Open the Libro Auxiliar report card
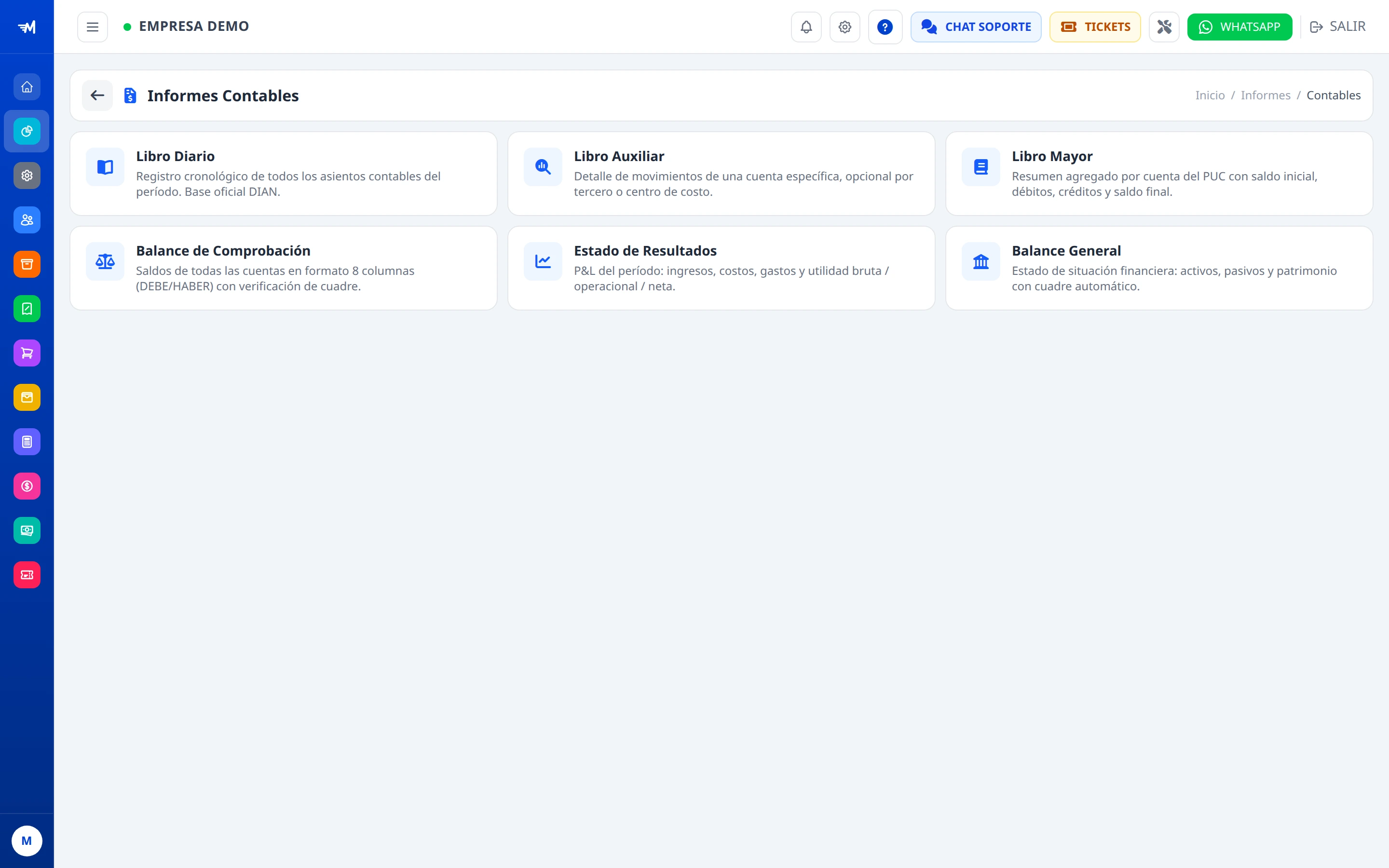 click(x=721, y=174)
